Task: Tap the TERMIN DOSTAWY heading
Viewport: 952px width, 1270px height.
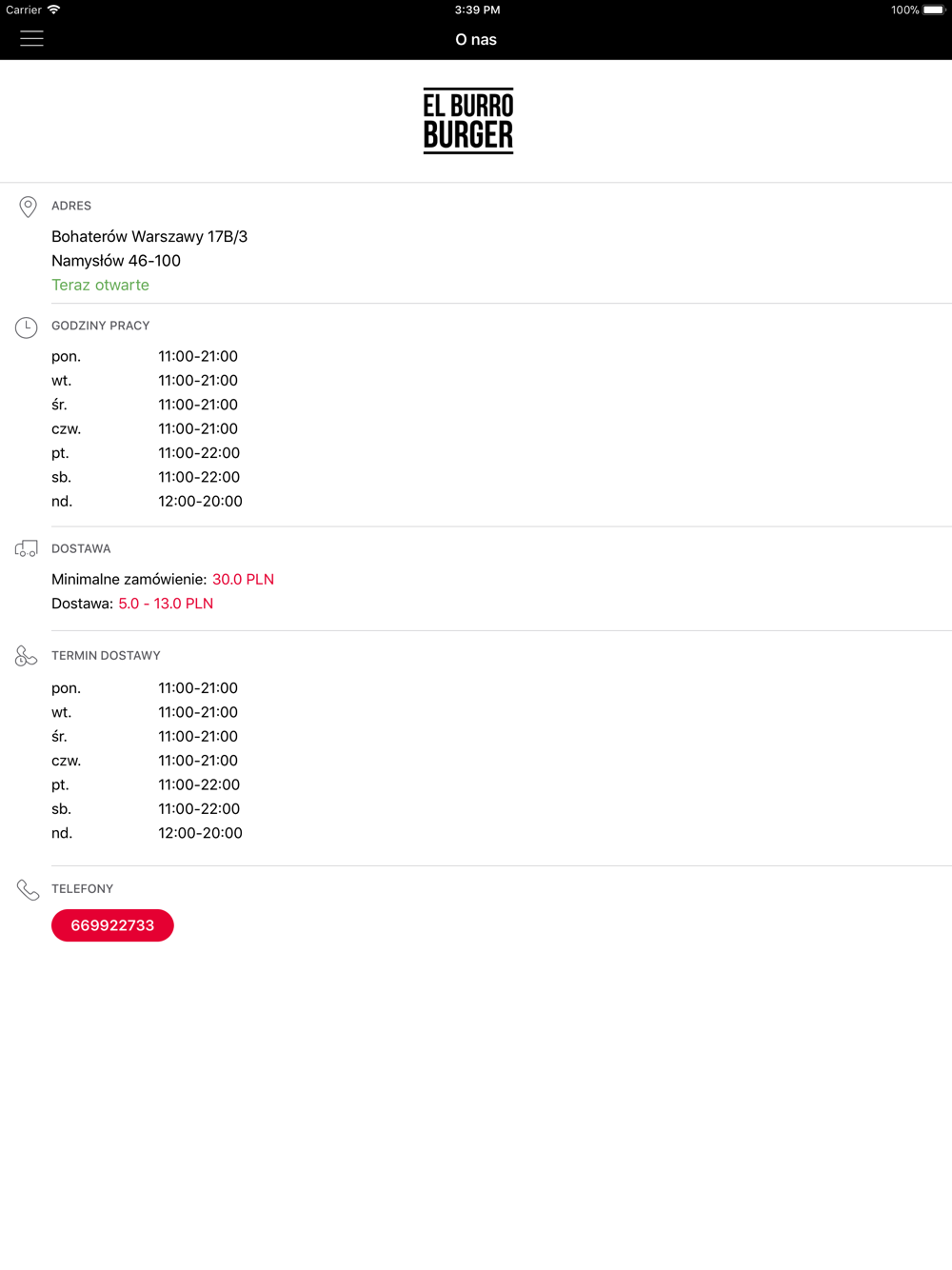Action: point(106,655)
